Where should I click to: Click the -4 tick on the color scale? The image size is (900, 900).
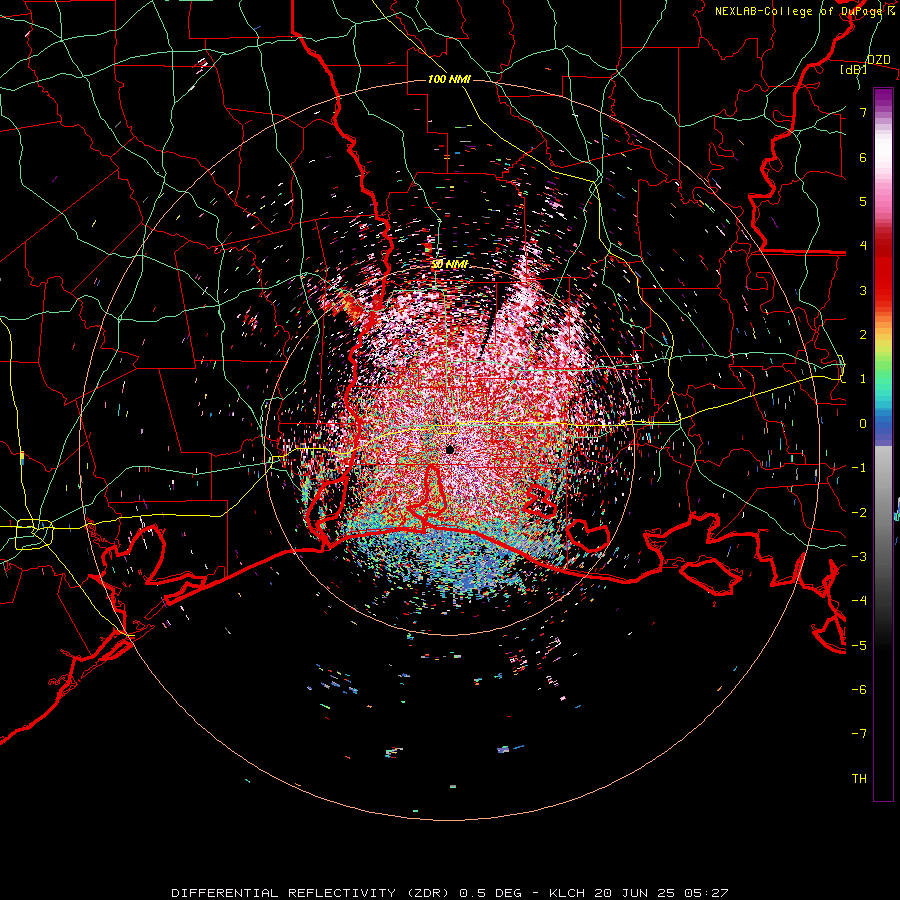[859, 601]
